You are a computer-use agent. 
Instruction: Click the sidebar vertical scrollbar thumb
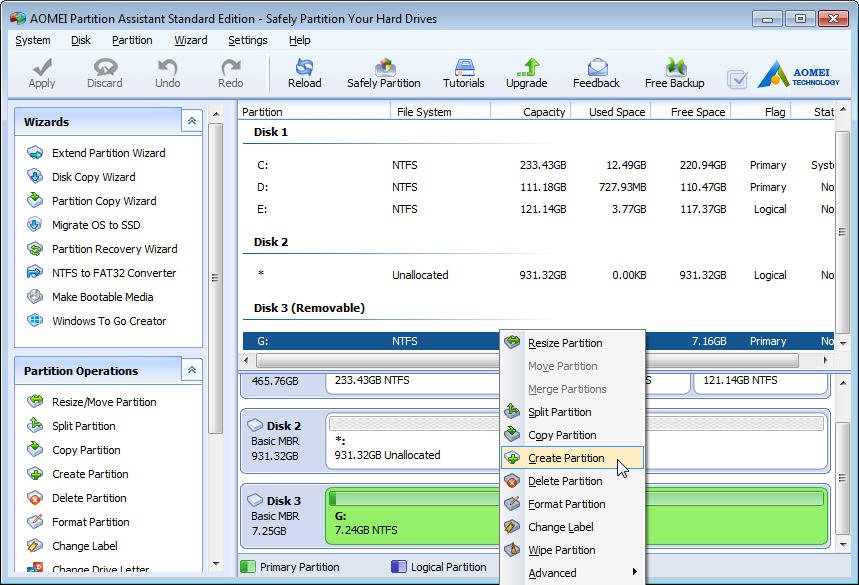(215, 278)
